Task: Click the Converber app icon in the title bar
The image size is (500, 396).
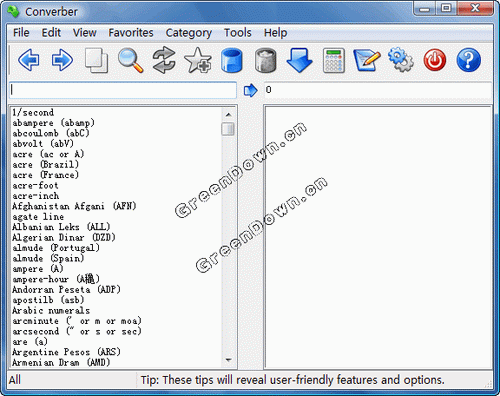Action: coord(13,12)
